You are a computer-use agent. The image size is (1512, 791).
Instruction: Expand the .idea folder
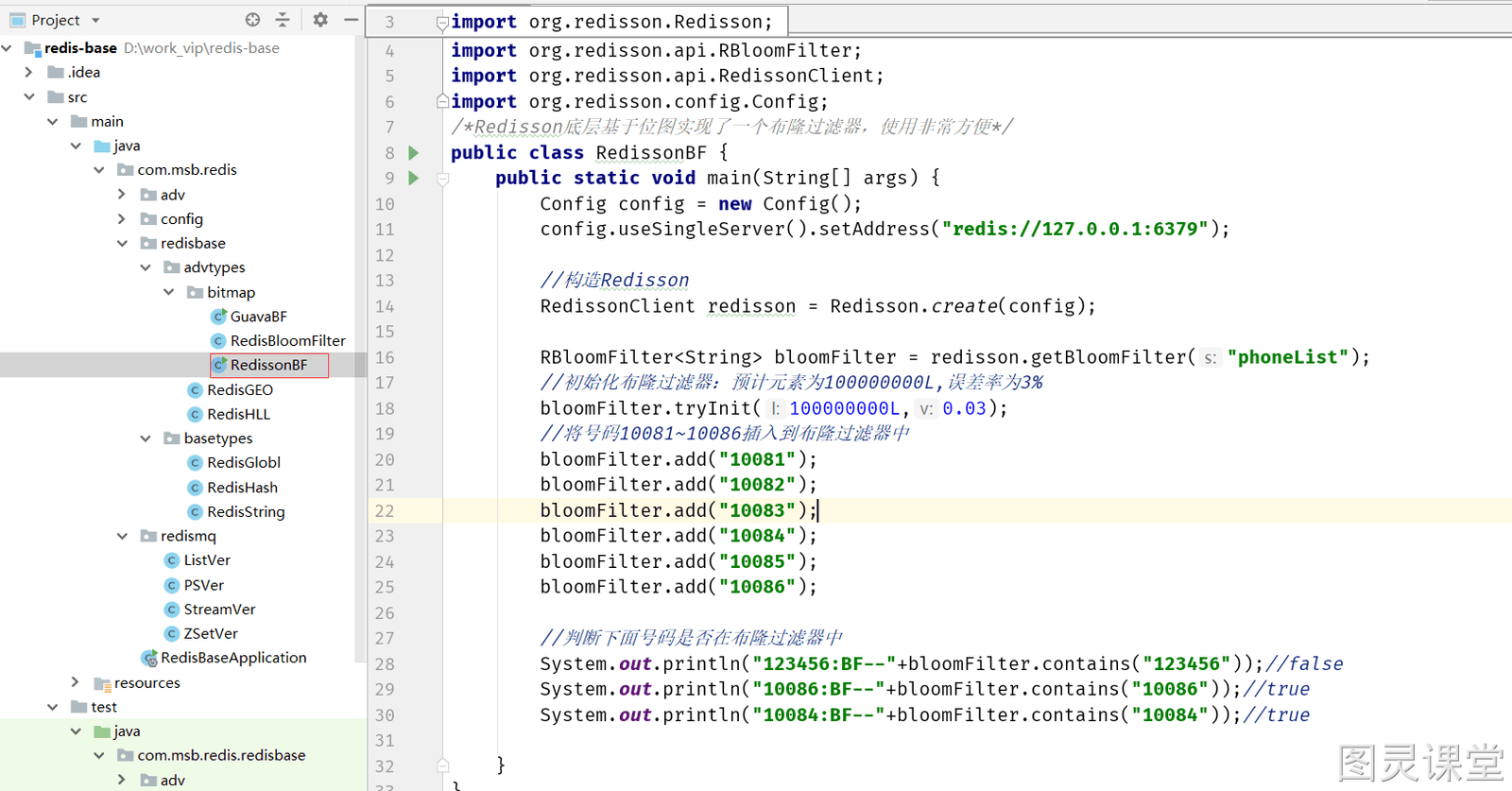click(28, 72)
